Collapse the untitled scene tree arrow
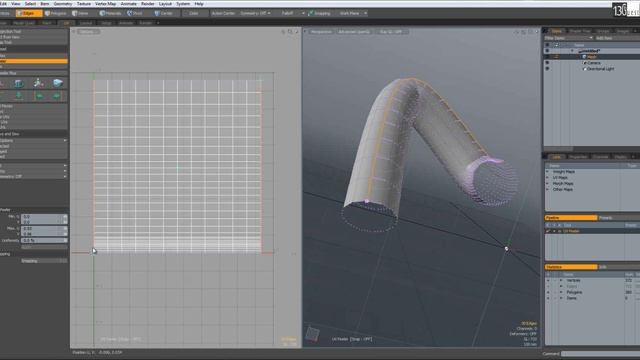The height and width of the screenshot is (360, 640). coord(572,51)
